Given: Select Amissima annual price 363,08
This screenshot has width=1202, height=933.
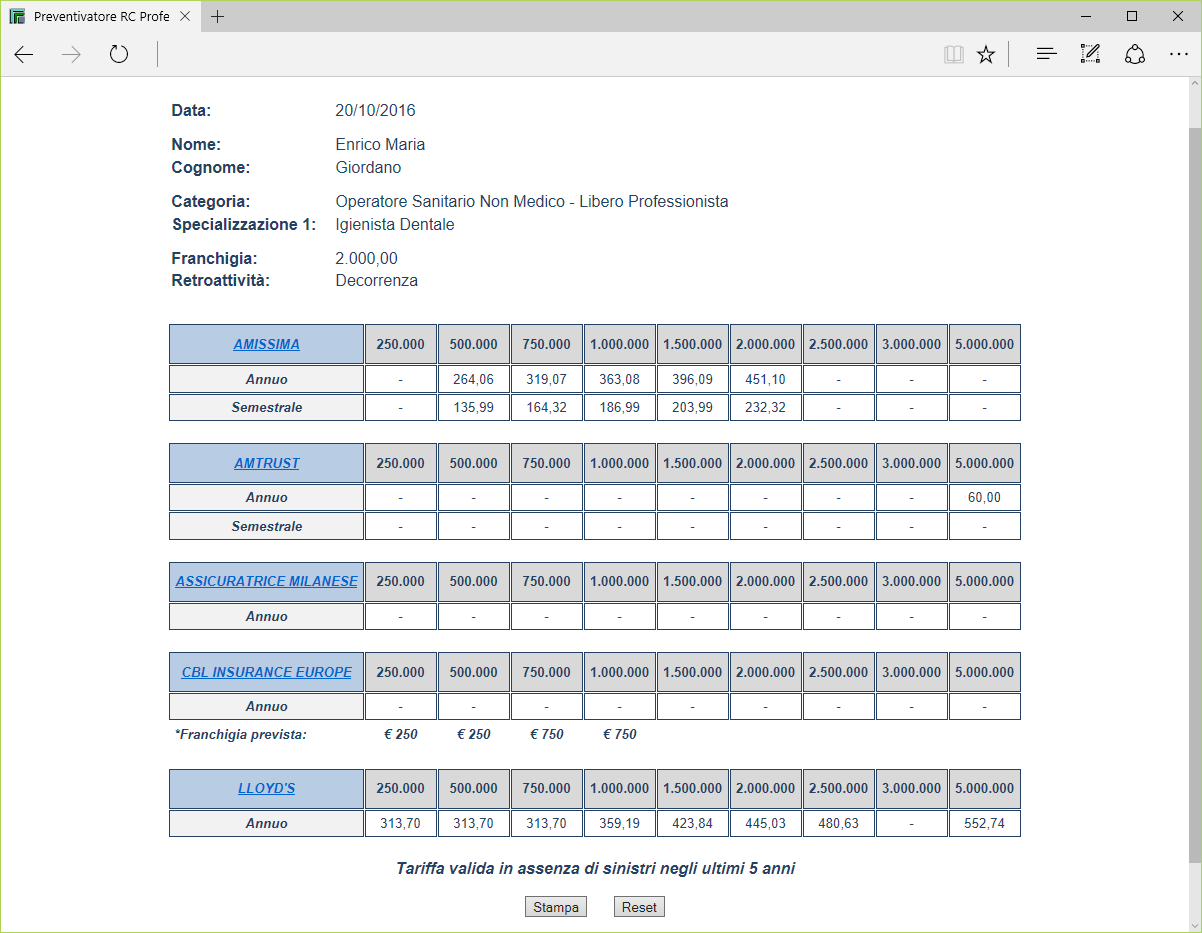Looking at the screenshot, I should click(x=620, y=379).
